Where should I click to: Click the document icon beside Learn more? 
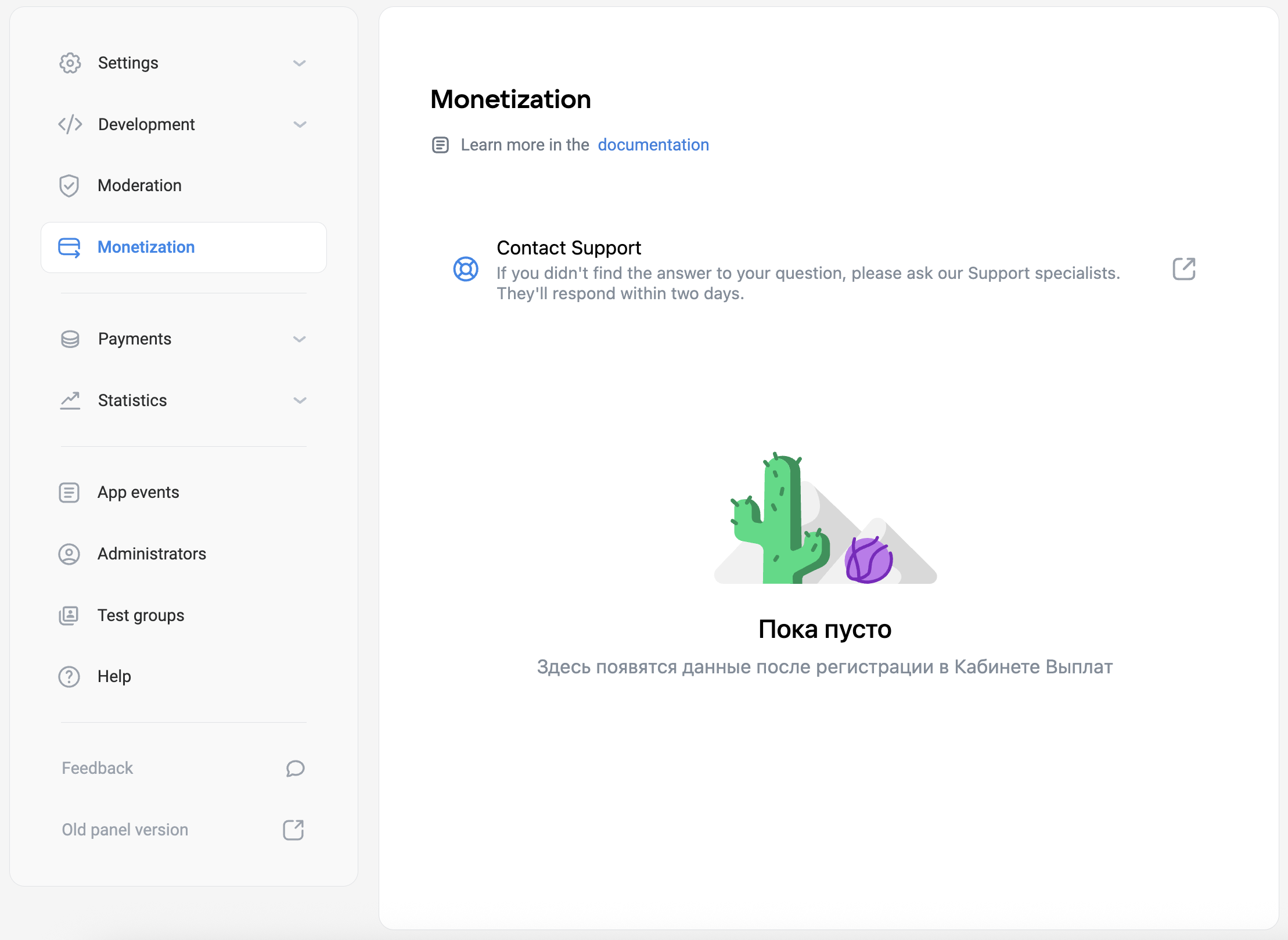(x=440, y=145)
